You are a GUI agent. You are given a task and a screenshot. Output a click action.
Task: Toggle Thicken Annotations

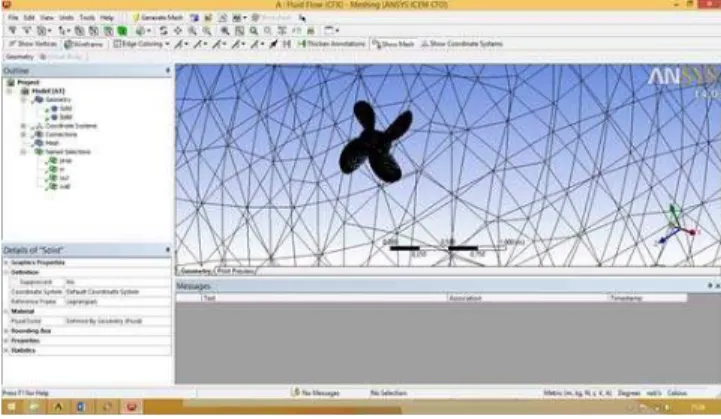[x=332, y=44]
